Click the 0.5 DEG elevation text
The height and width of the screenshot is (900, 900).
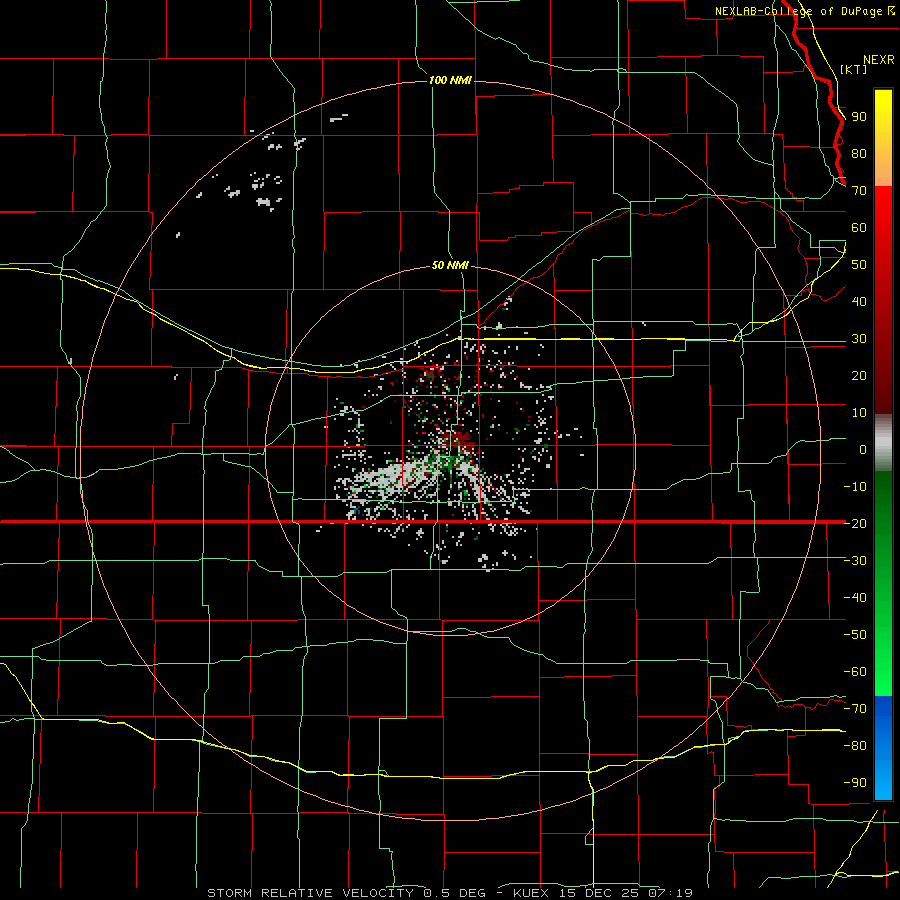click(455, 893)
